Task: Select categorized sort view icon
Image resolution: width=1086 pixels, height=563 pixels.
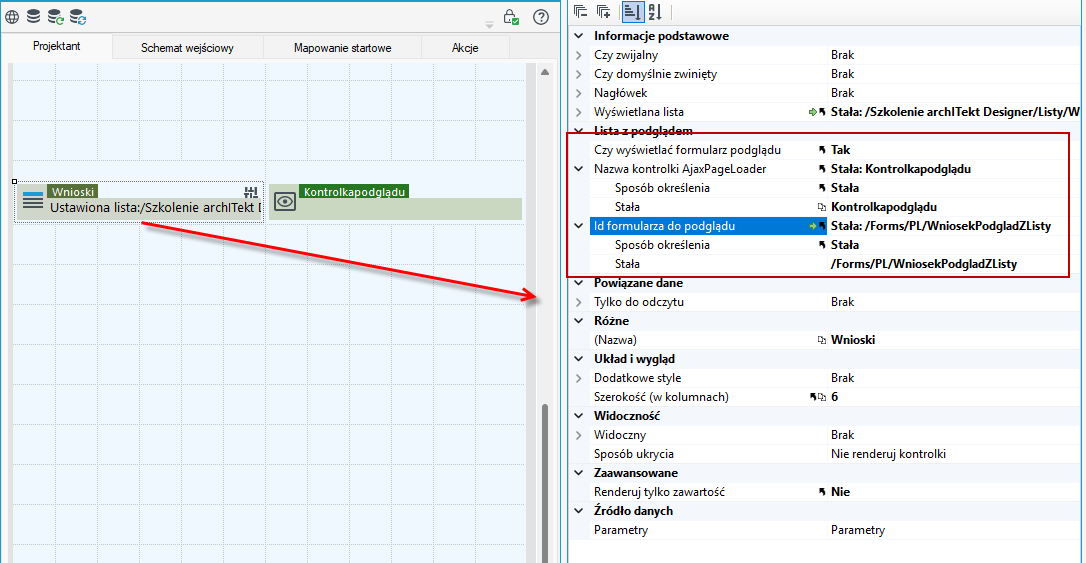Action: pos(632,11)
